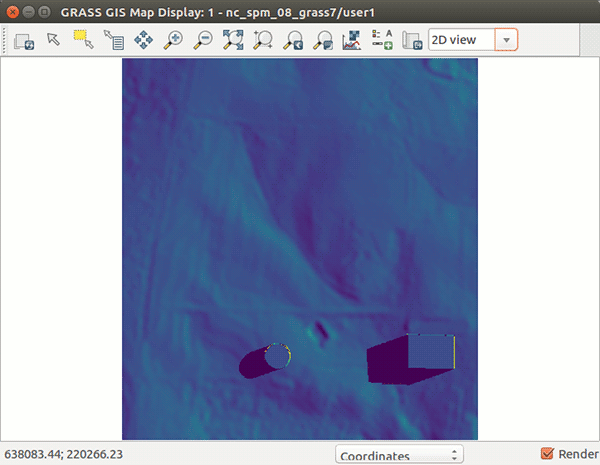Activate the Zoom in tool

[173, 41]
